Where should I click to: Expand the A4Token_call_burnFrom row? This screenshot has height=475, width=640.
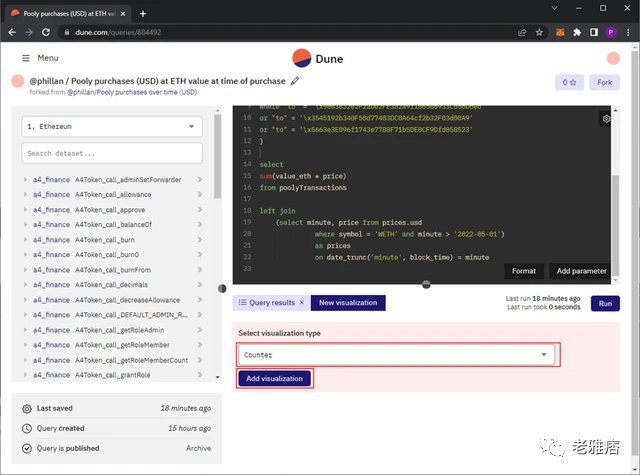pyautogui.click(x=25, y=270)
